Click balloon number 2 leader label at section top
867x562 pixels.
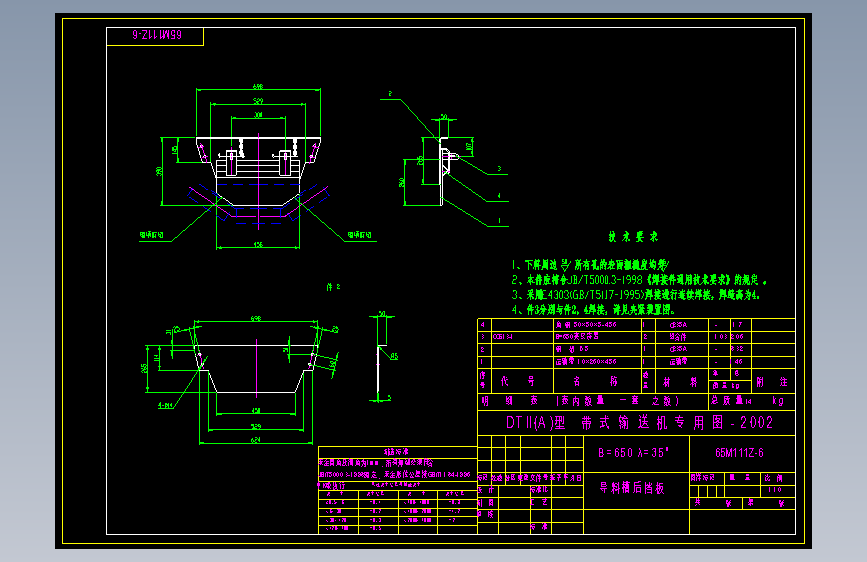[x=390, y=93]
